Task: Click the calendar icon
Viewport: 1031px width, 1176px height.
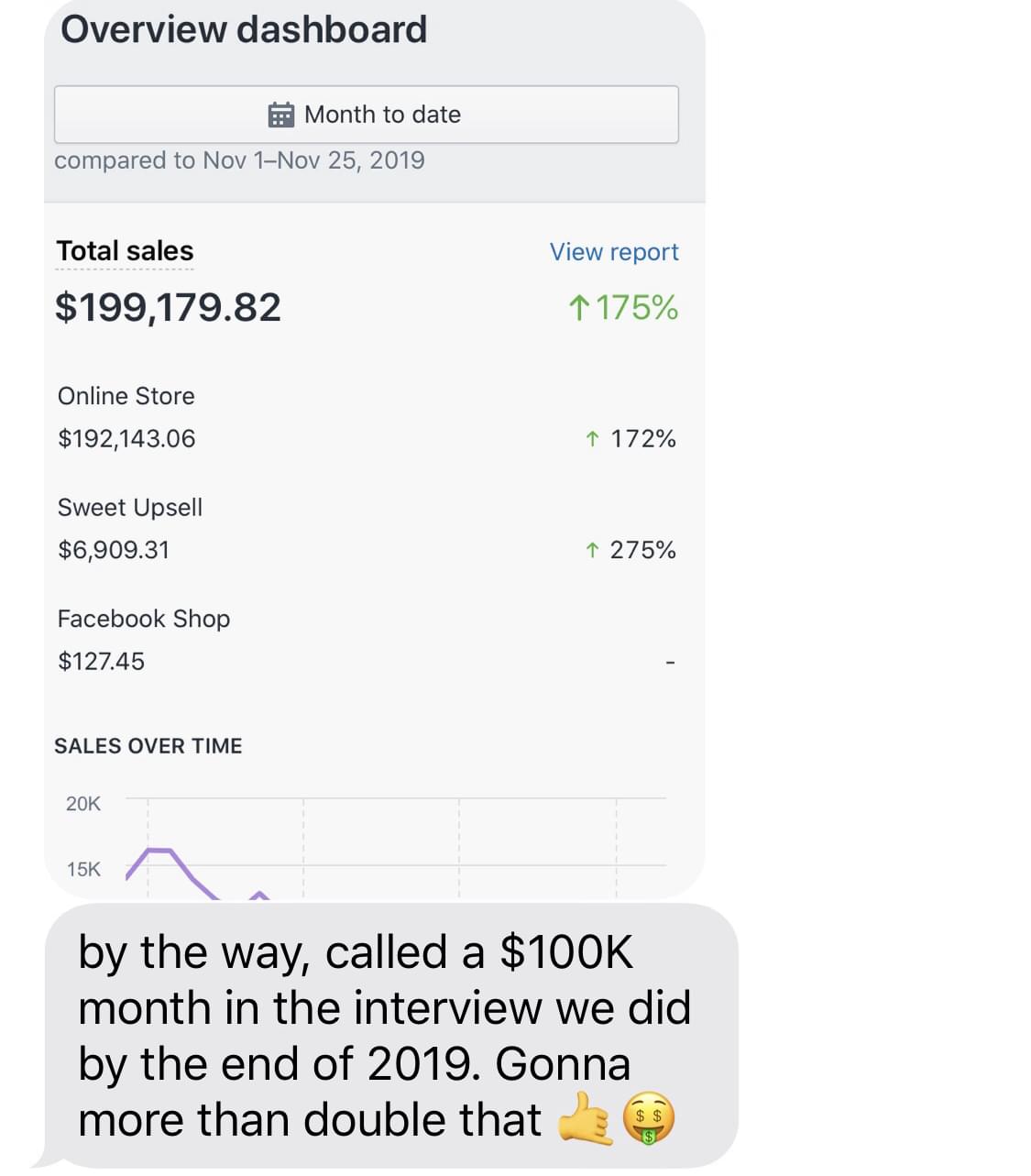Action: (x=281, y=115)
